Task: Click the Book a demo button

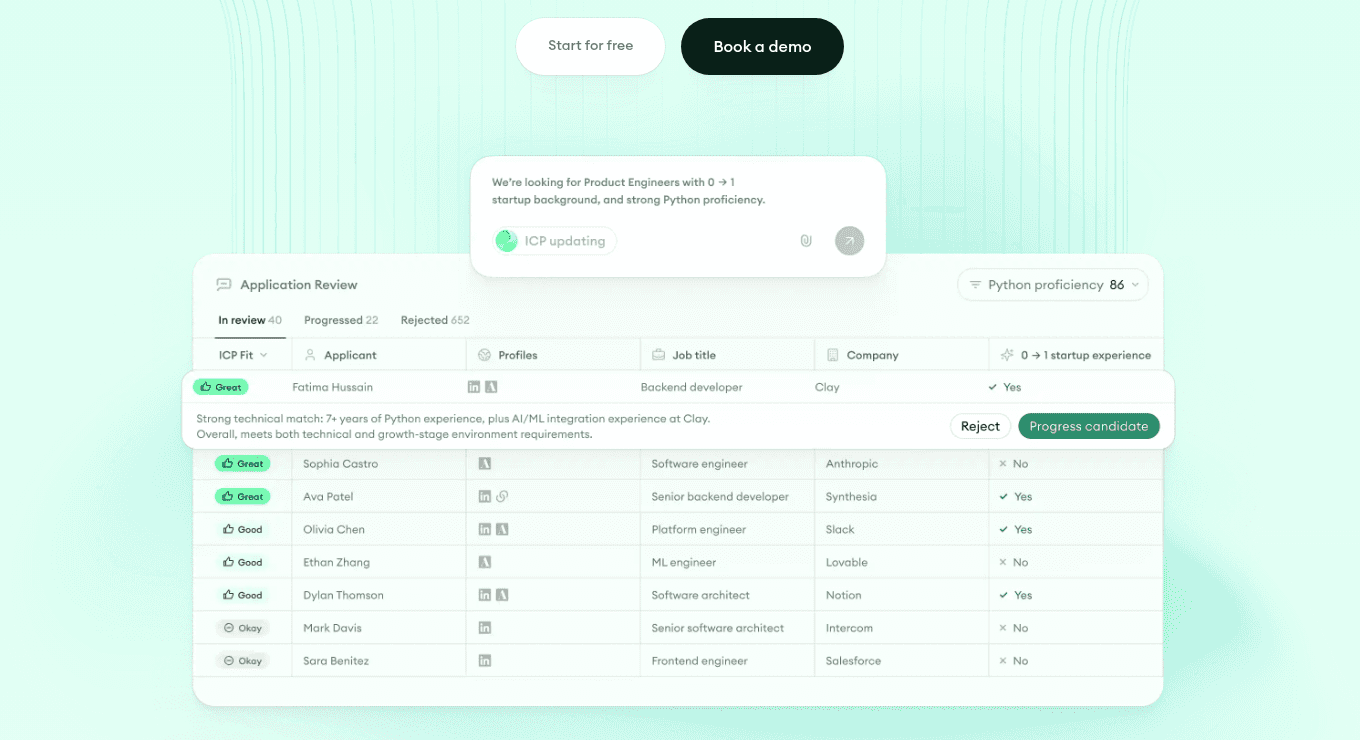Action: point(762,46)
